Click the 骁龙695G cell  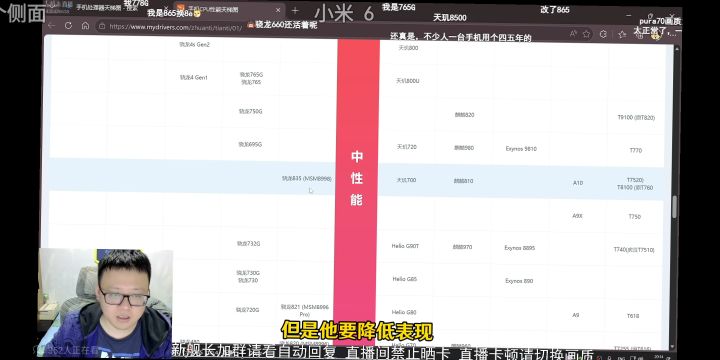pos(250,144)
